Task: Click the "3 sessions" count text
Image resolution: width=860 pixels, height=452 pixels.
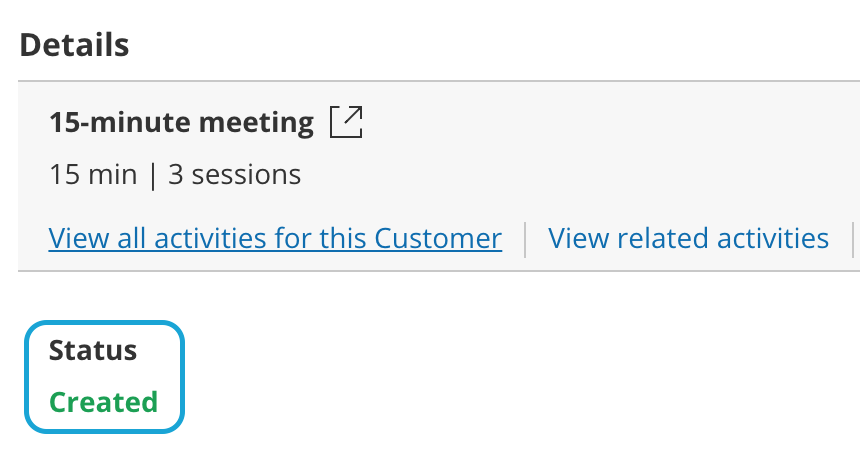Action: (x=234, y=175)
